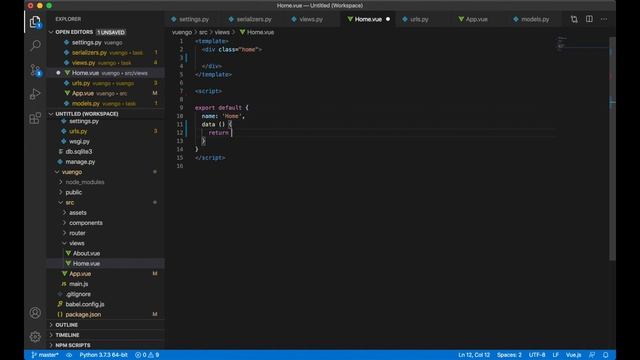Click the vuengo breadcrumb segment
Viewport: 640px width, 360px height.
pyautogui.click(x=182, y=32)
